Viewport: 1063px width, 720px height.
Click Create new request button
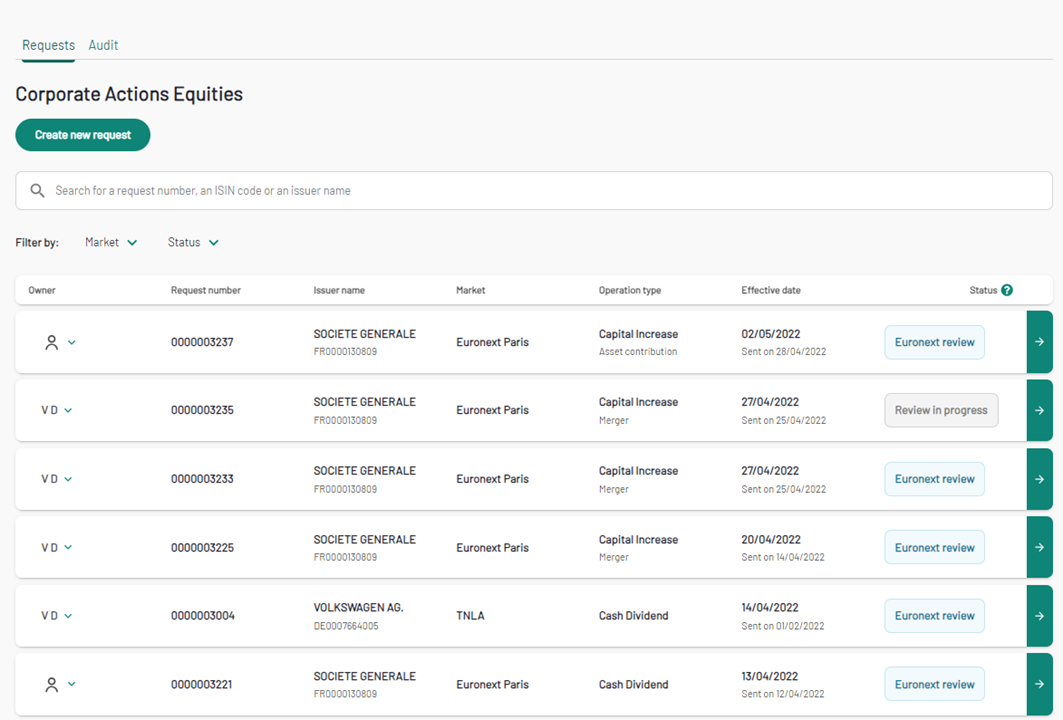tap(83, 135)
